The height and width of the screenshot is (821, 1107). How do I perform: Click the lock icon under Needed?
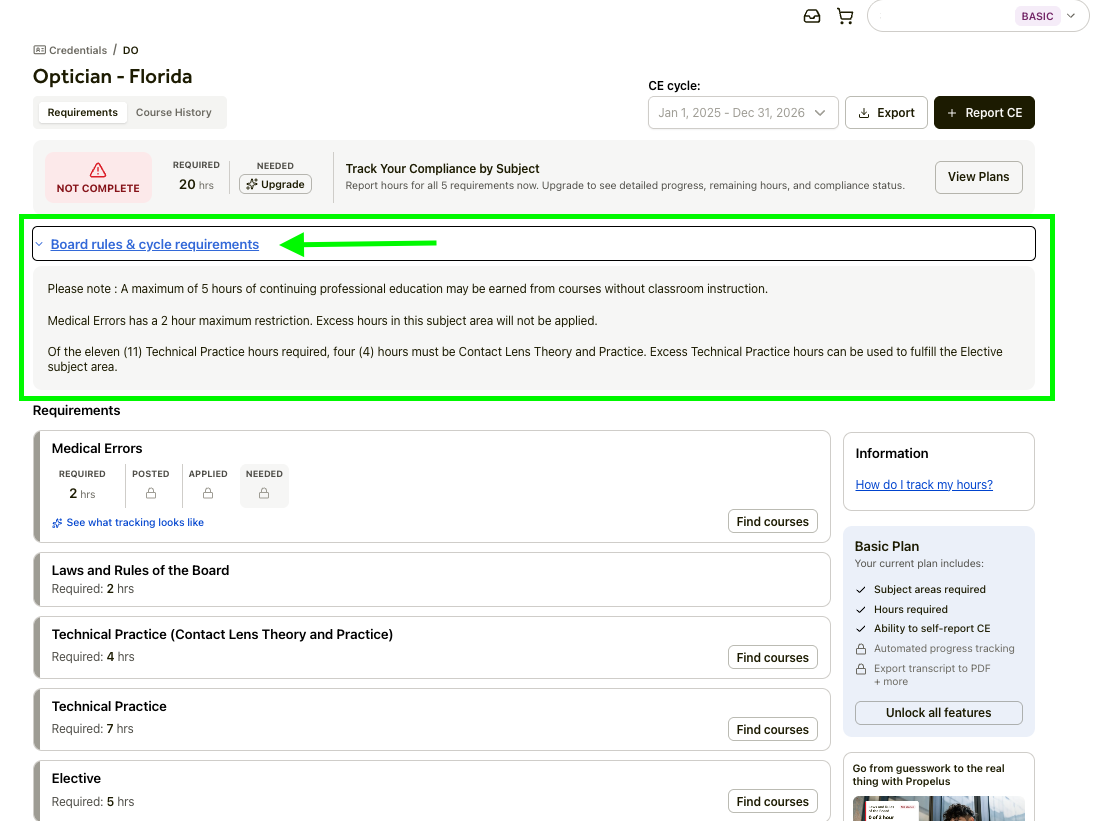[x=264, y=493]
